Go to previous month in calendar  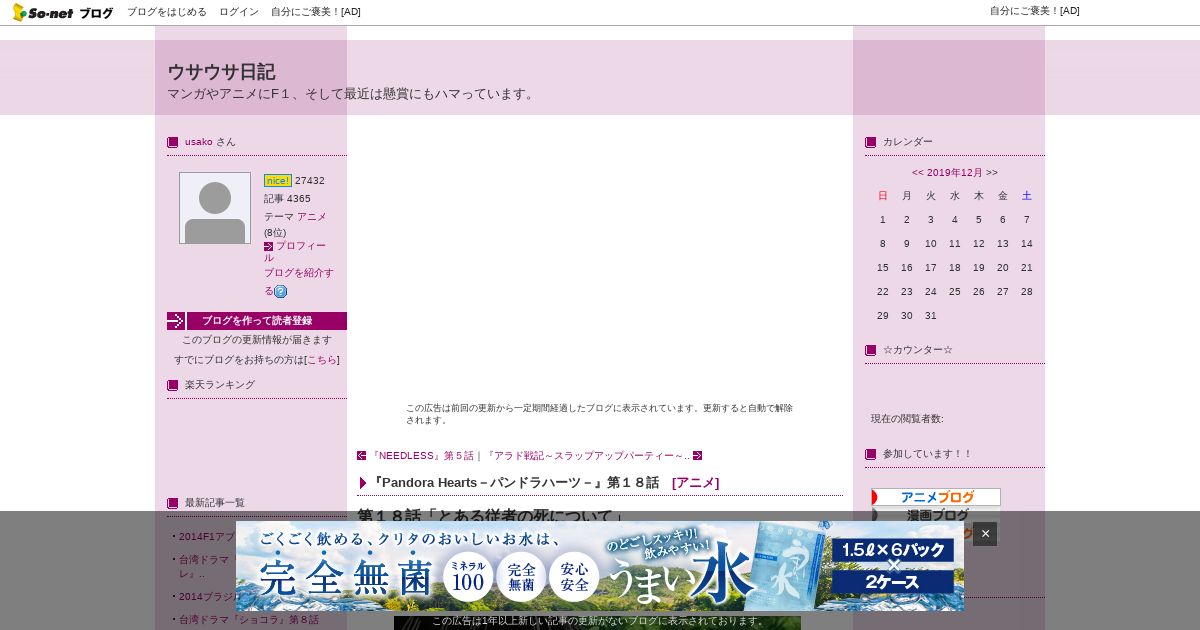[x=918, y=173]
